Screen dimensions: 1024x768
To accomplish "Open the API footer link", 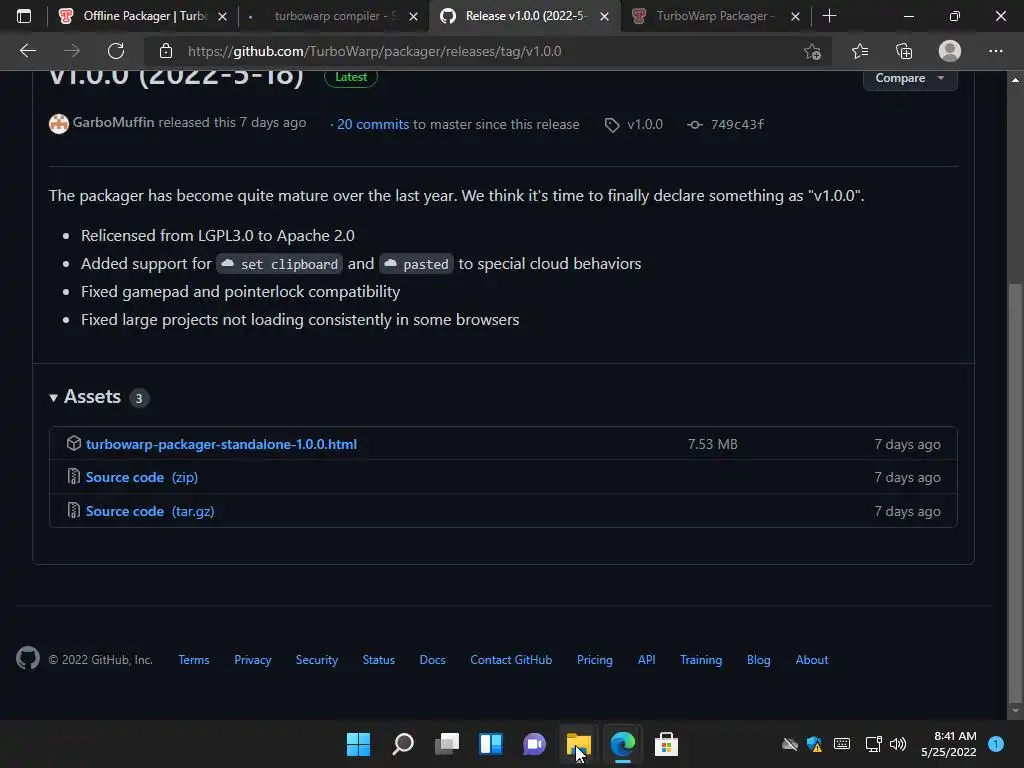I will click(647, 660).
